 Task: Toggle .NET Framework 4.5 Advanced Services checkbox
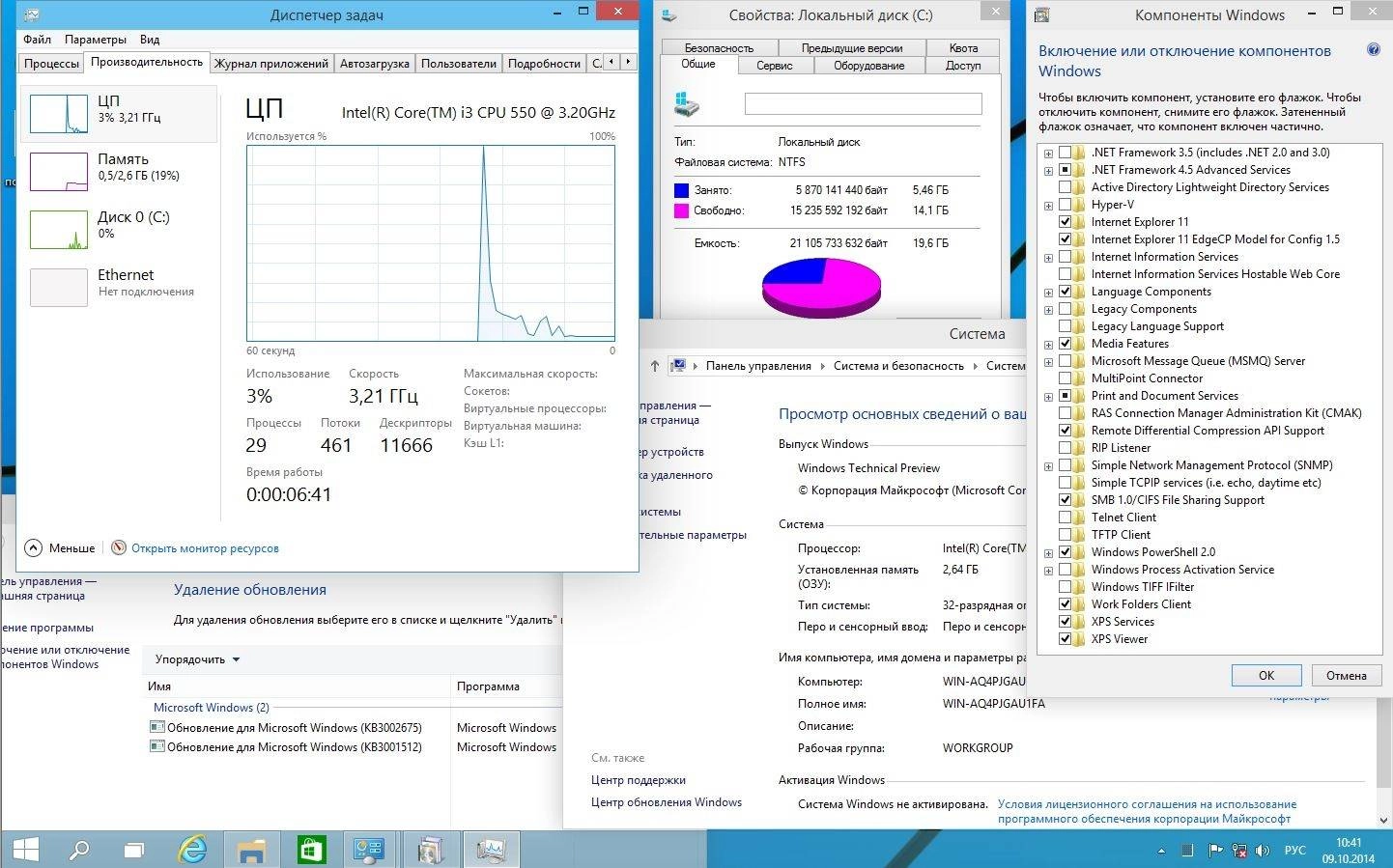[x=1065, y=170]
